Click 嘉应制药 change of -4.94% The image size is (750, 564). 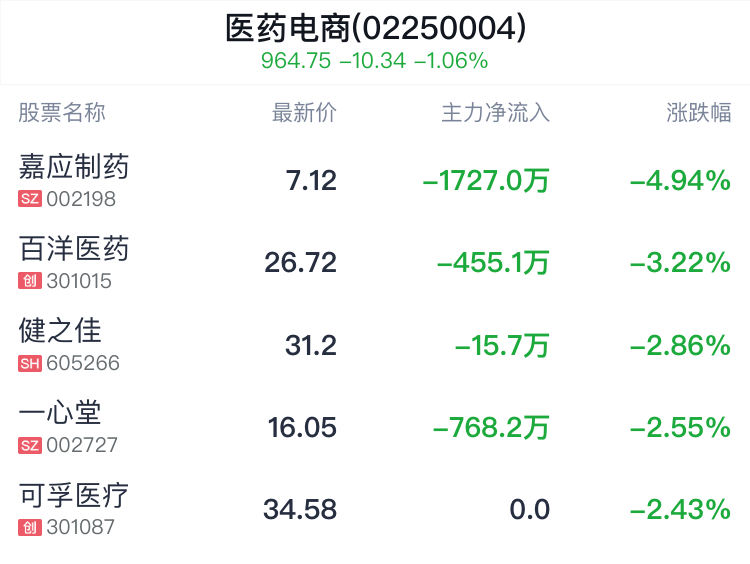(680, 180)
